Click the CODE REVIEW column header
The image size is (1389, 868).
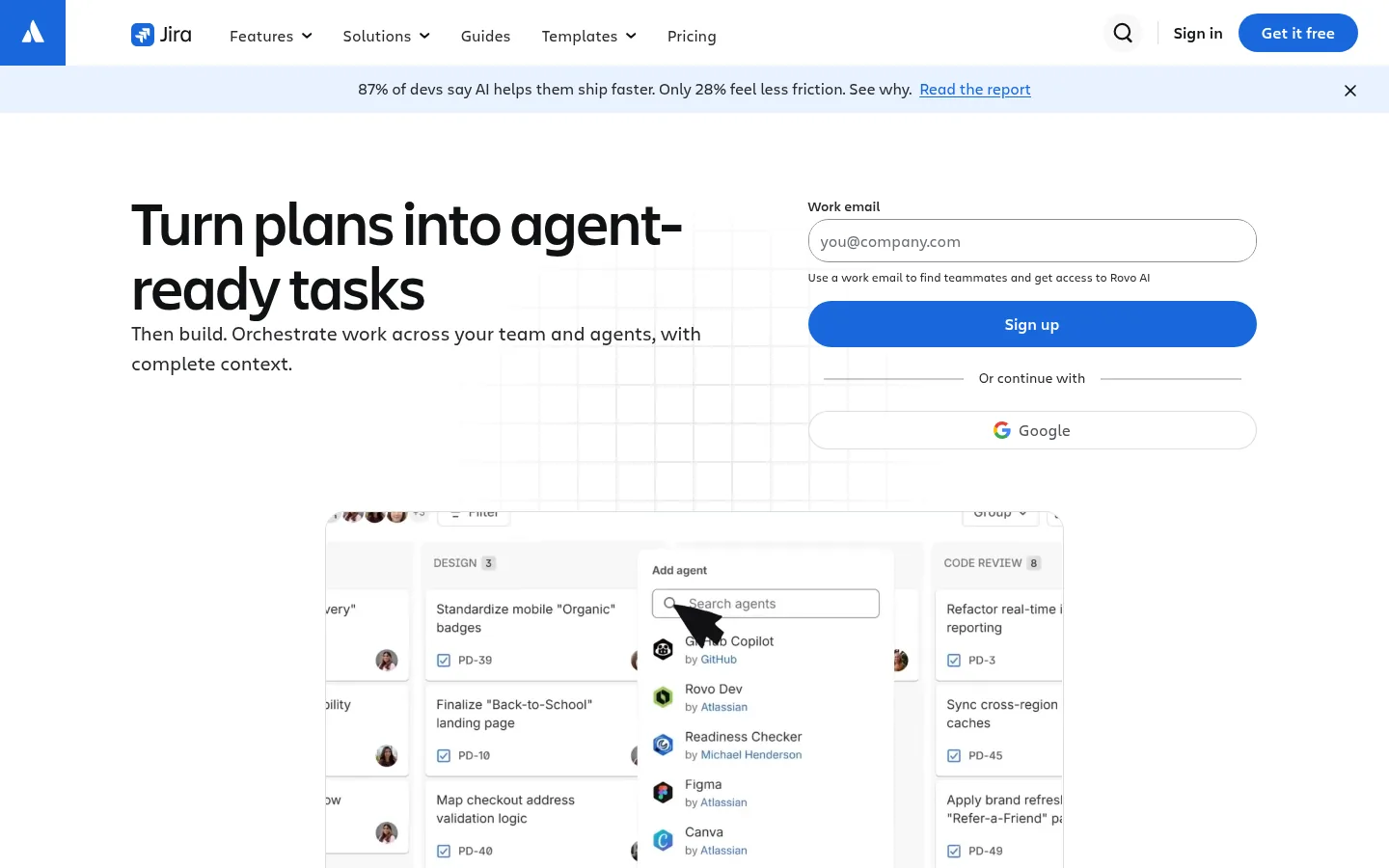pyautogui.click(x=992, y=563)
